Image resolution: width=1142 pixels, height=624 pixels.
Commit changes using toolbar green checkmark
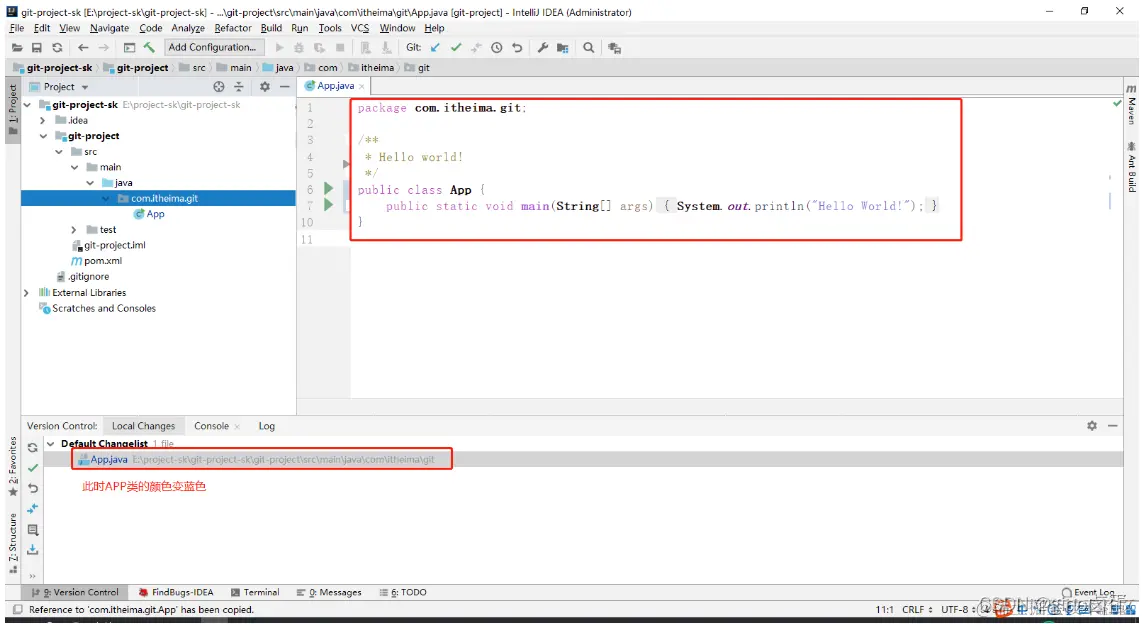[x=456, y=48]
